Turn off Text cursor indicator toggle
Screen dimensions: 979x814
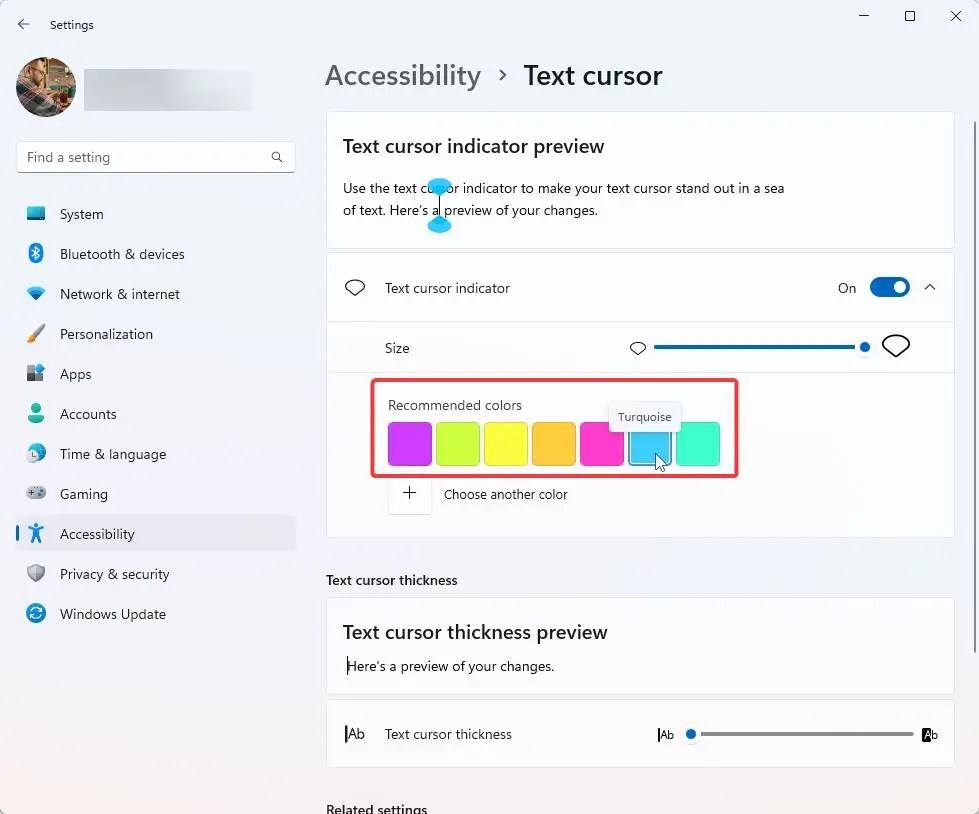890,288
